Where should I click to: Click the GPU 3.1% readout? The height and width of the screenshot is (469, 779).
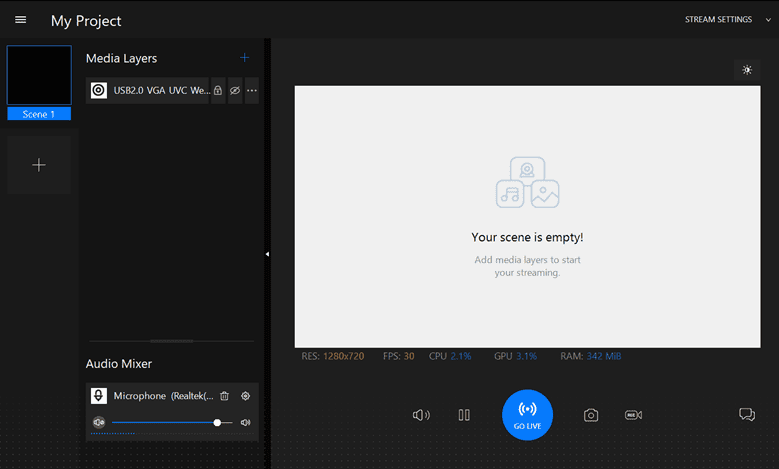pos(516,356)
